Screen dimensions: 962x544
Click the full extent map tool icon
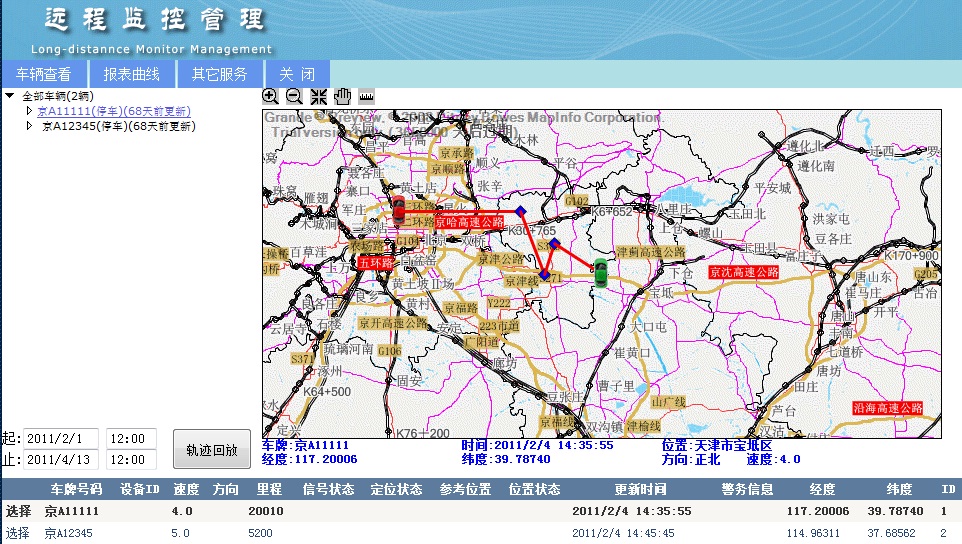point(318,96)
